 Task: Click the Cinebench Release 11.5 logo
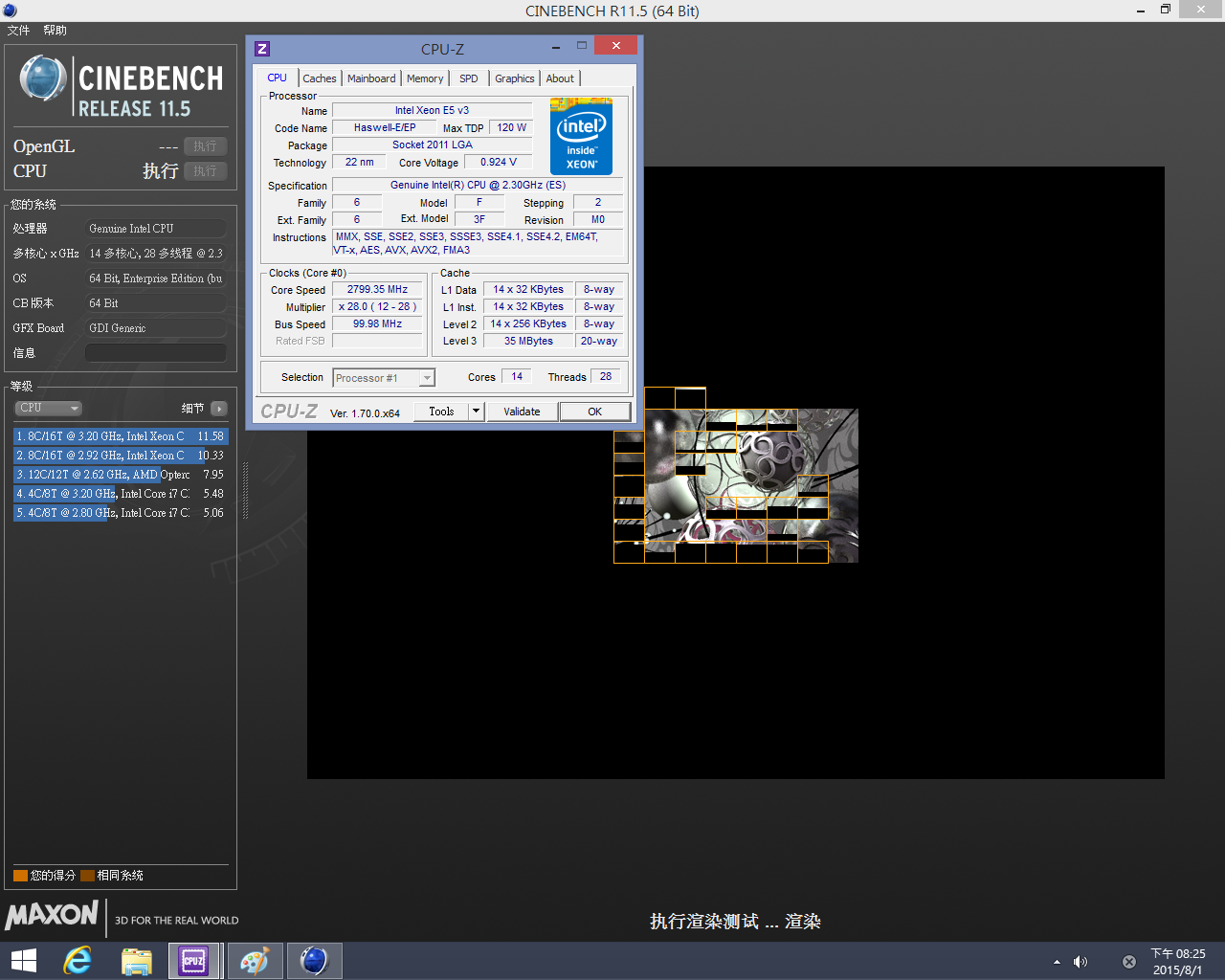(x=122, y=86)
